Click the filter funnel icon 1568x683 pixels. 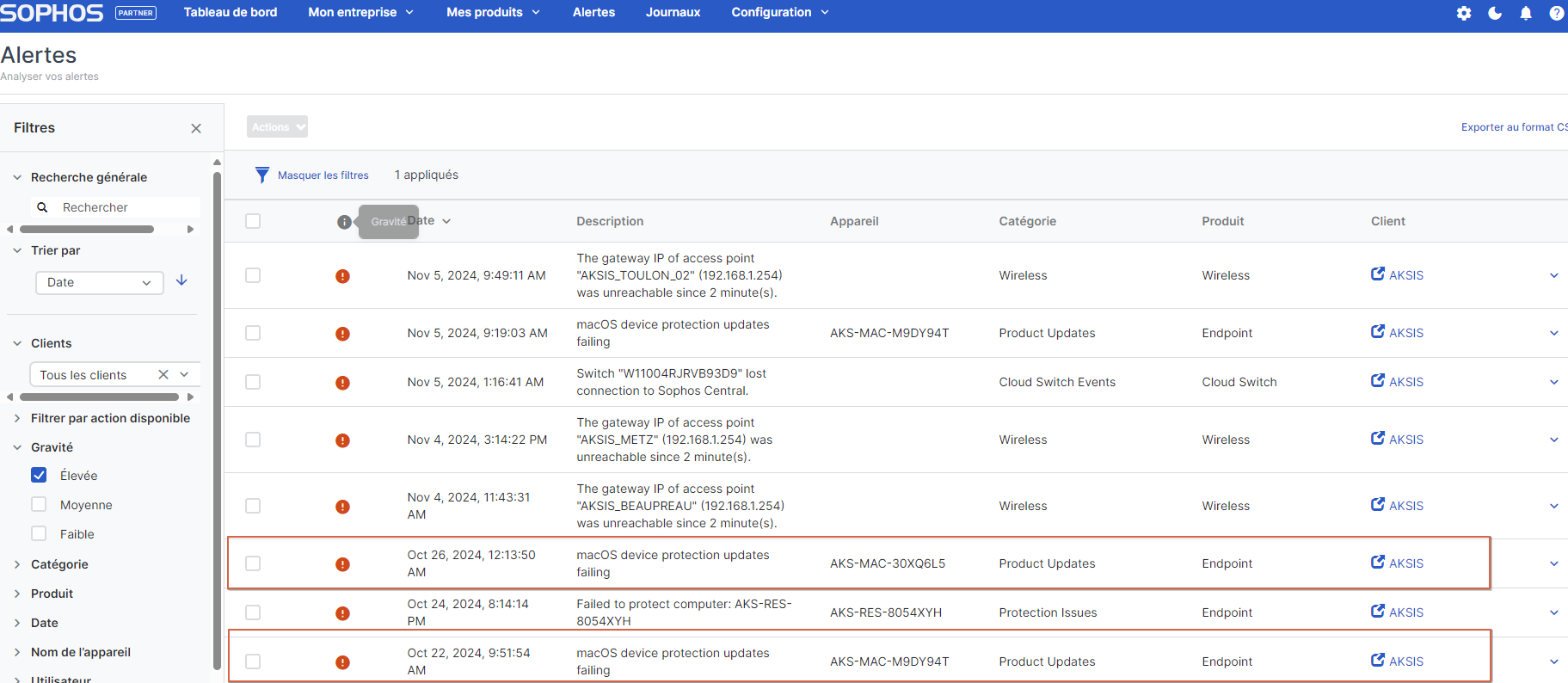[262, 175]
